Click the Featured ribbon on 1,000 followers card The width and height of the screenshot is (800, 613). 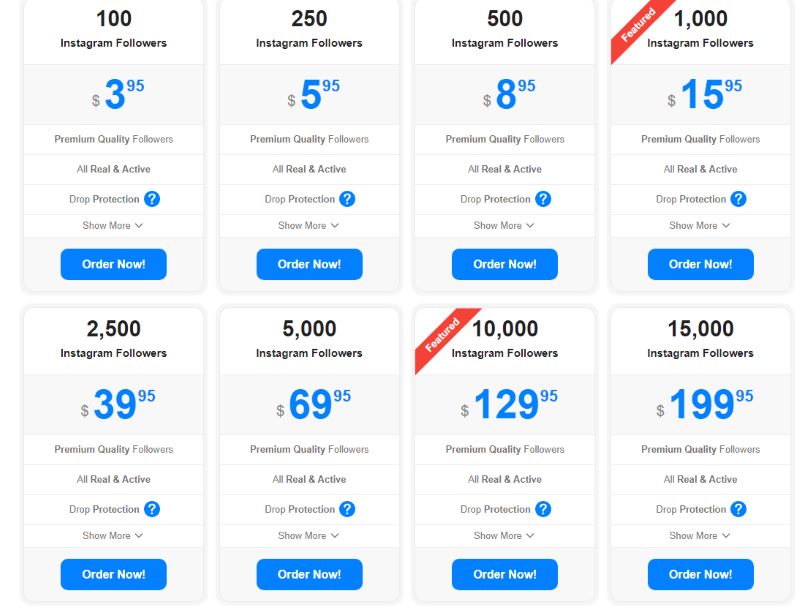click(x=637, y=27)
